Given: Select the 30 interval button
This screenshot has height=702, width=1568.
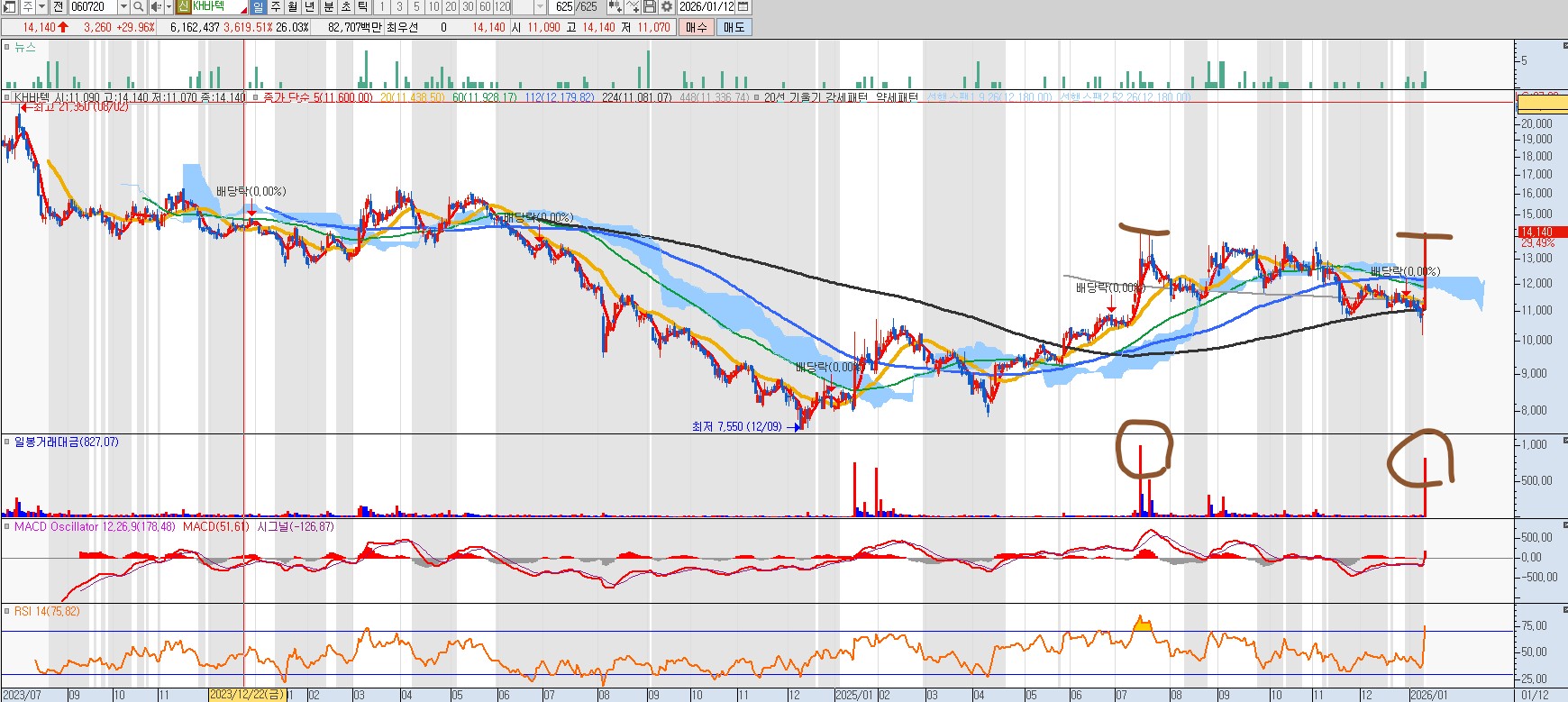Looking at the screenshot, I should coord(468,6).
